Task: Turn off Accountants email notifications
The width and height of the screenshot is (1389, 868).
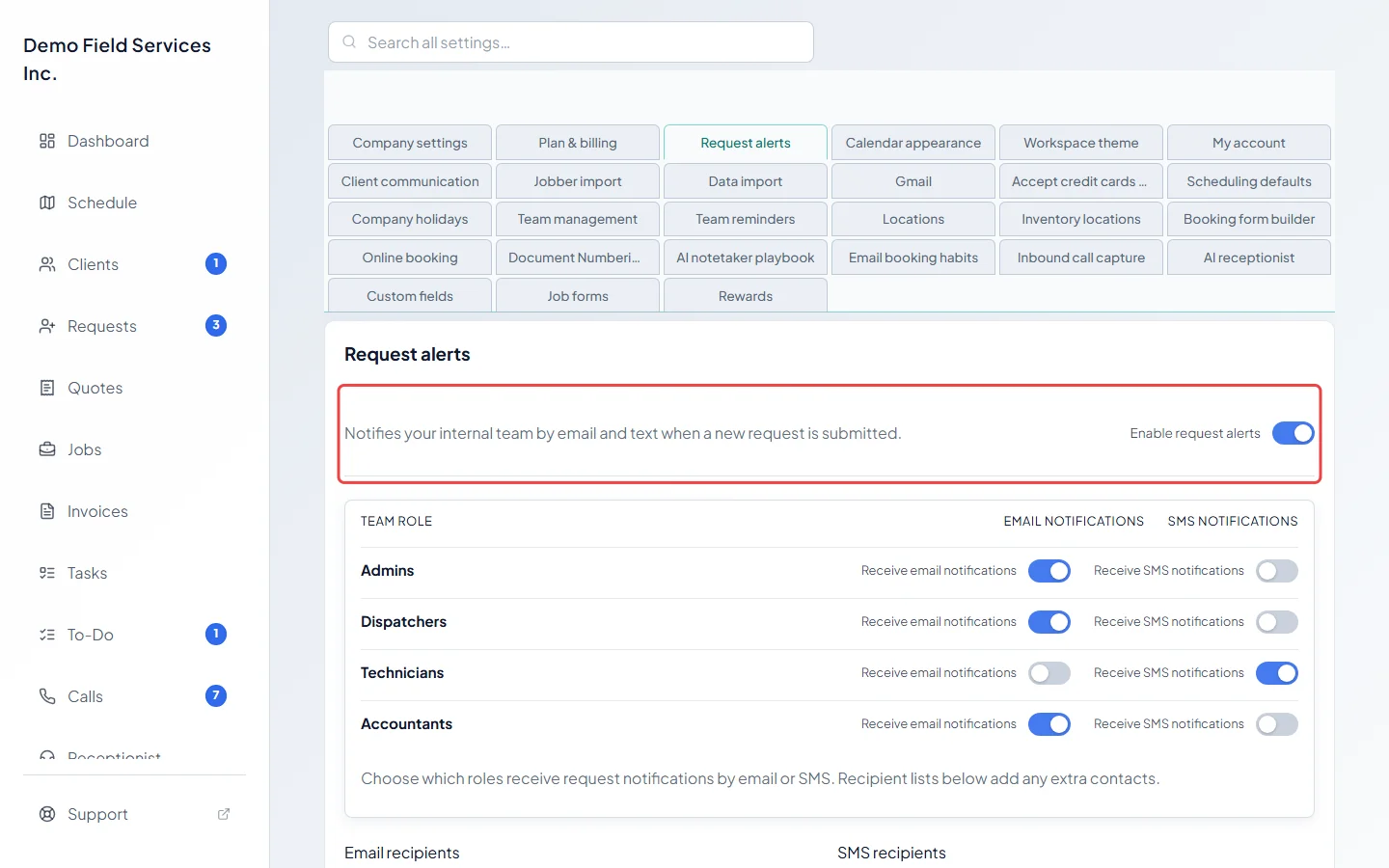Action: 1049,724
